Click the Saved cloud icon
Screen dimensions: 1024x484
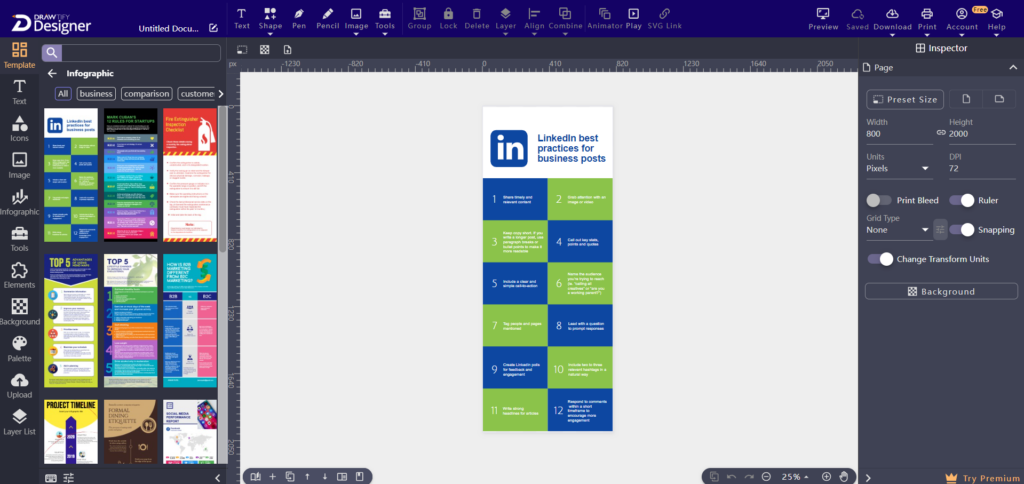pyautogui.click(x=857, y=19)
